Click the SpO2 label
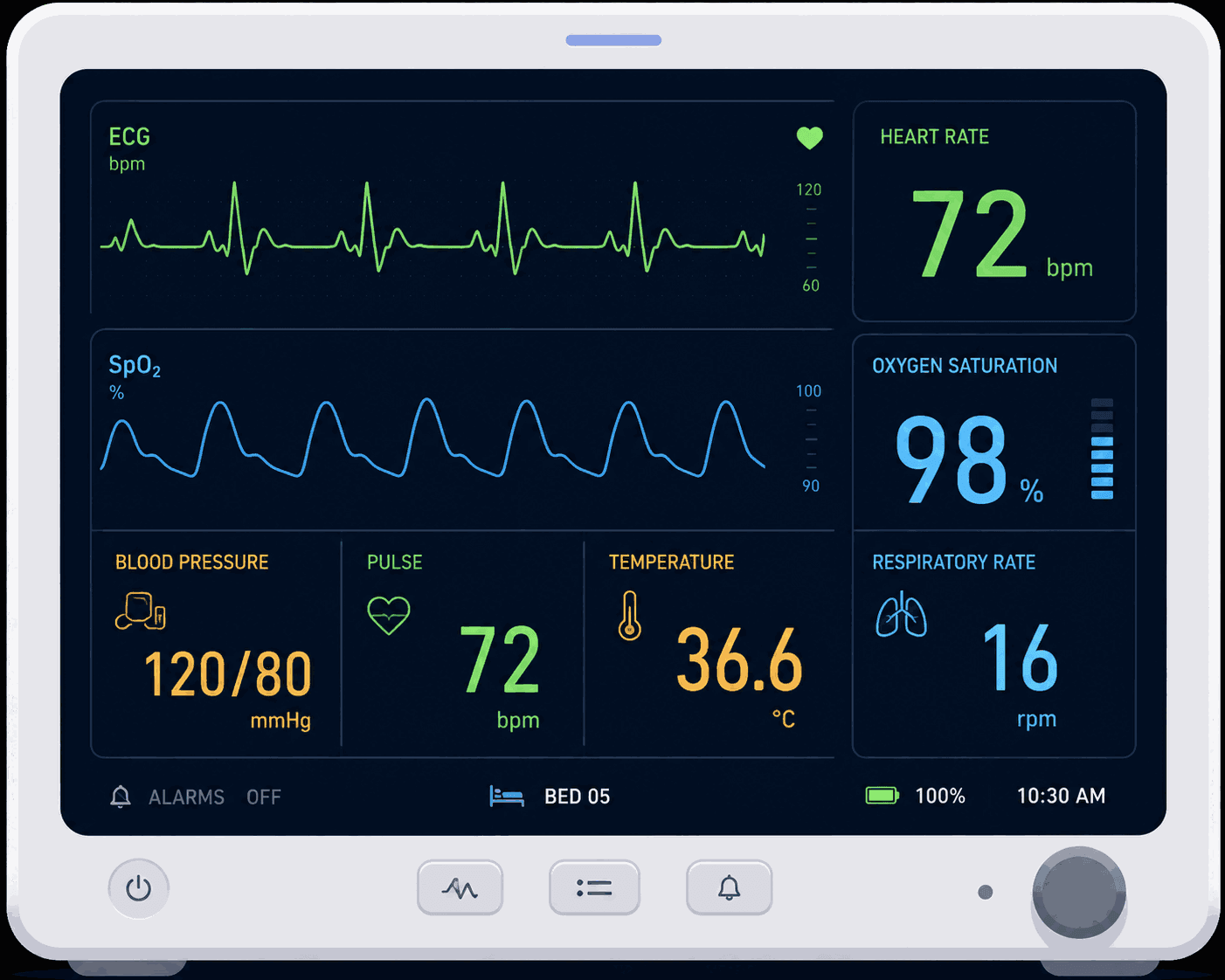Screen dimensions: 1225x980 click(x=135, y=366)
